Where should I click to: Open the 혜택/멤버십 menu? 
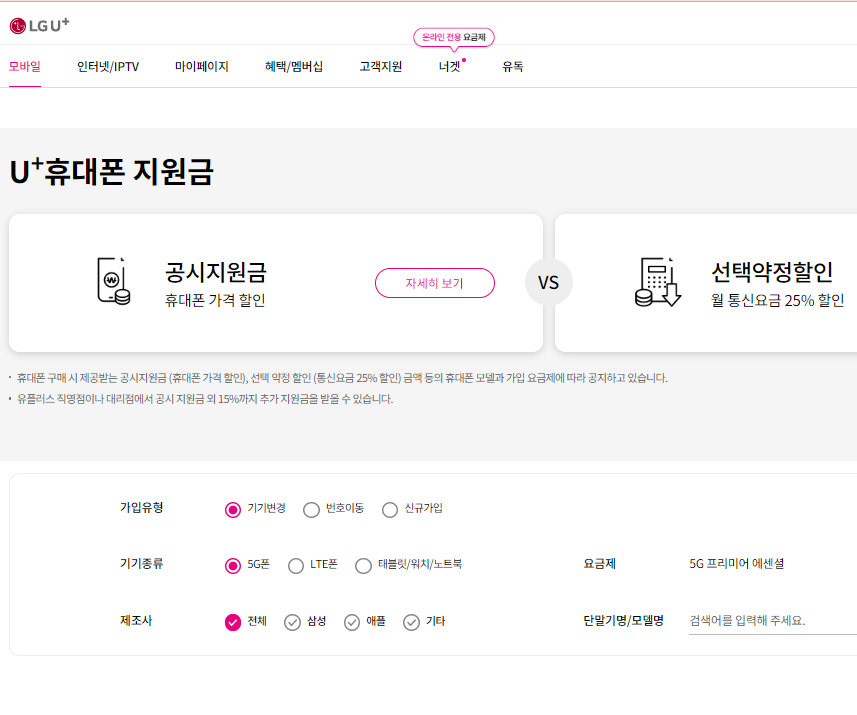point(294,67)
